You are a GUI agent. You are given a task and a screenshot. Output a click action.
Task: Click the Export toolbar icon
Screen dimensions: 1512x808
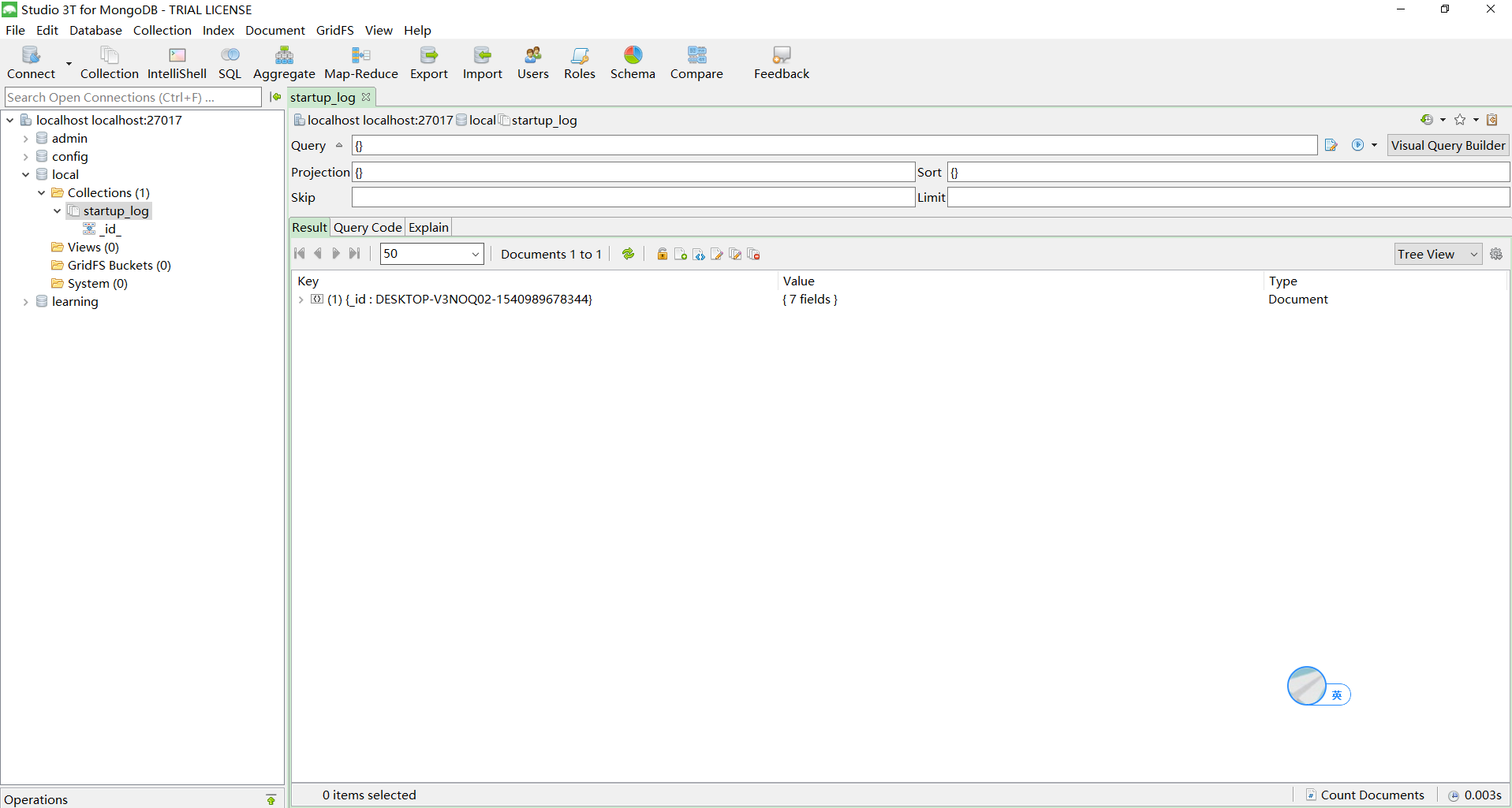[x=428, y=62]
